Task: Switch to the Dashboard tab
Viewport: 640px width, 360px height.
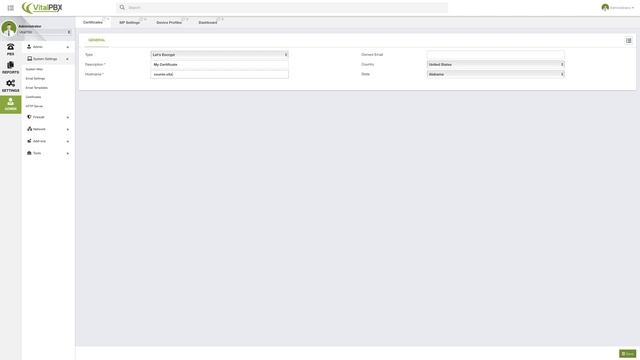Action: click(208, 22)
